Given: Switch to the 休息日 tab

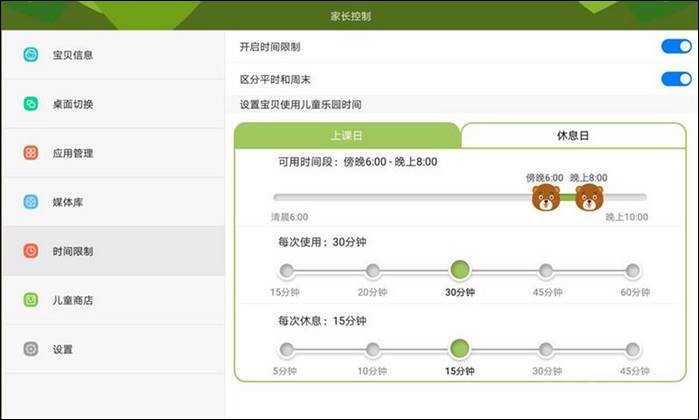Looking at the screenshot, I should pyautogui.click(x=573, y=136).
